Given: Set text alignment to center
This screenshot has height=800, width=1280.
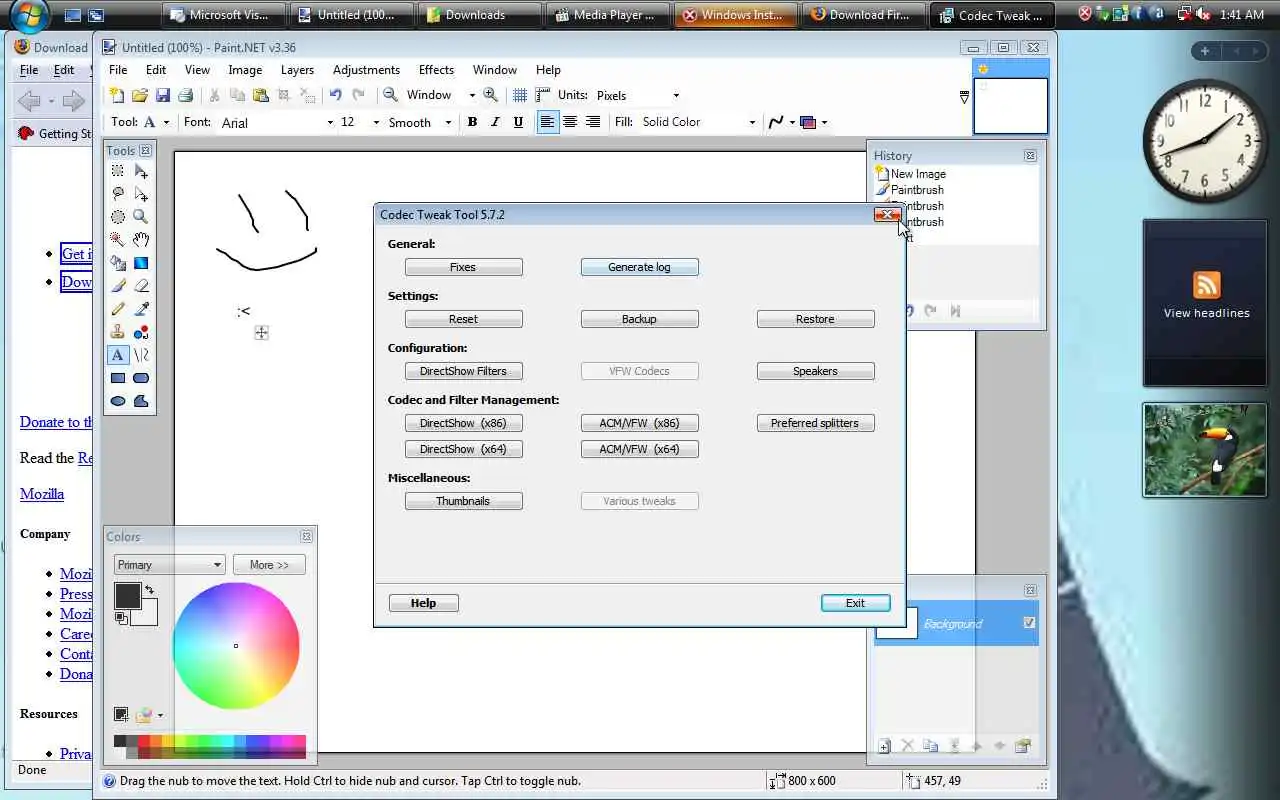Looking at the screenshot, I should click(570, 122).
